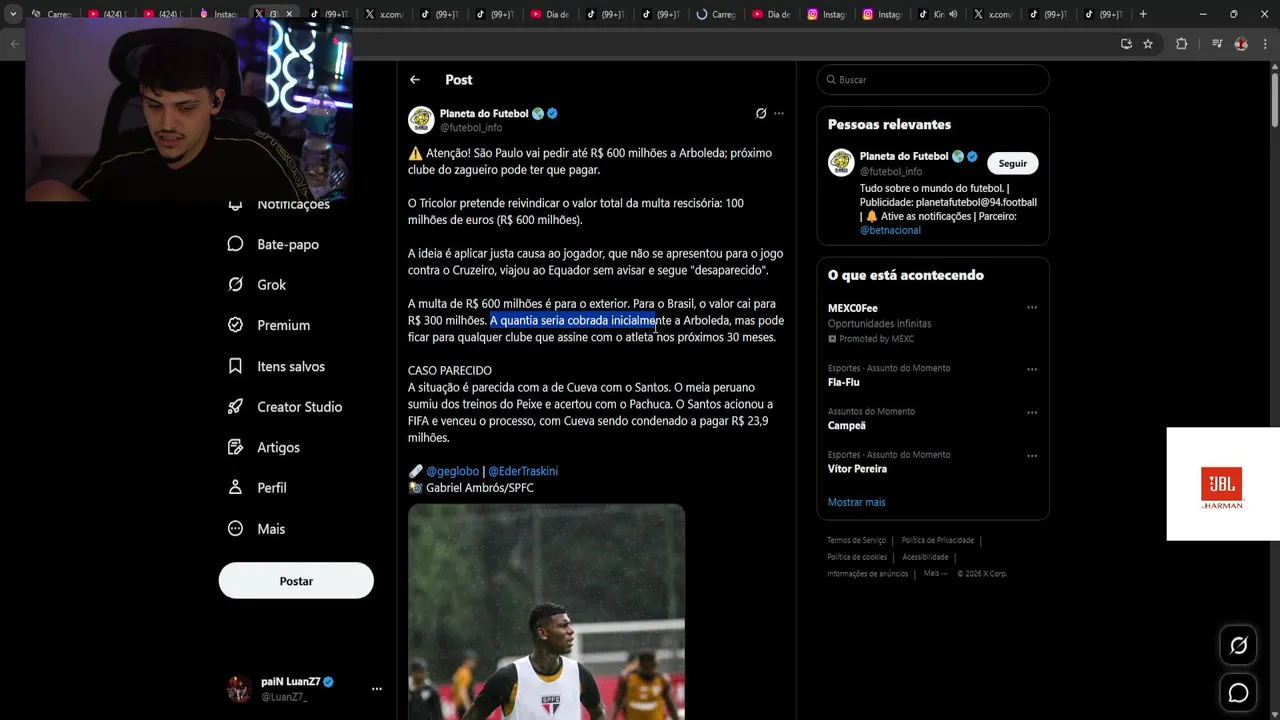
Task: Open Informações de anúncios footer link
Action: tap(867, 573)
